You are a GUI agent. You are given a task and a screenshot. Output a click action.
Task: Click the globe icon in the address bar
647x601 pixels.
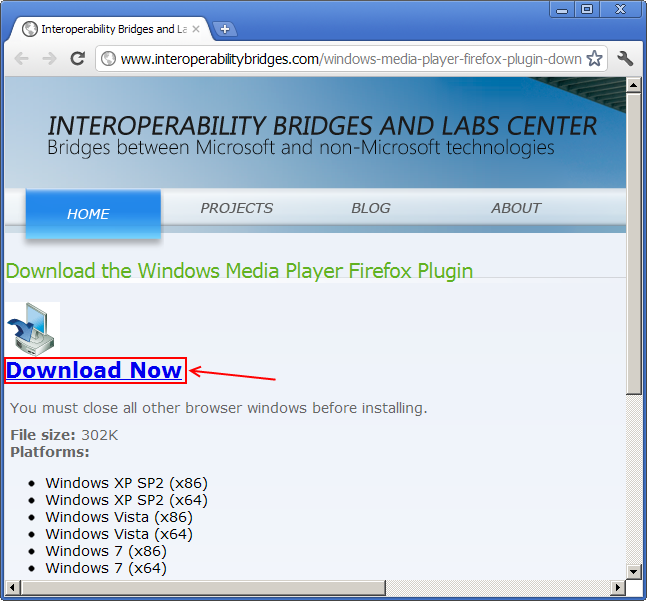point(109,59)
